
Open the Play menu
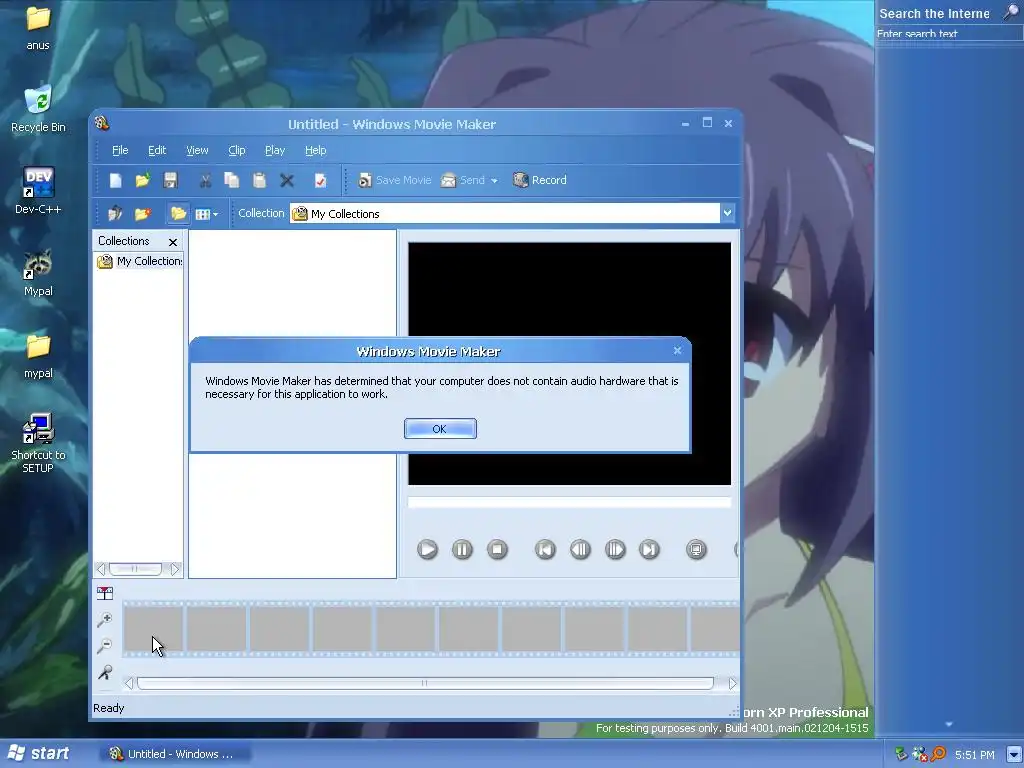coord(275,150)
